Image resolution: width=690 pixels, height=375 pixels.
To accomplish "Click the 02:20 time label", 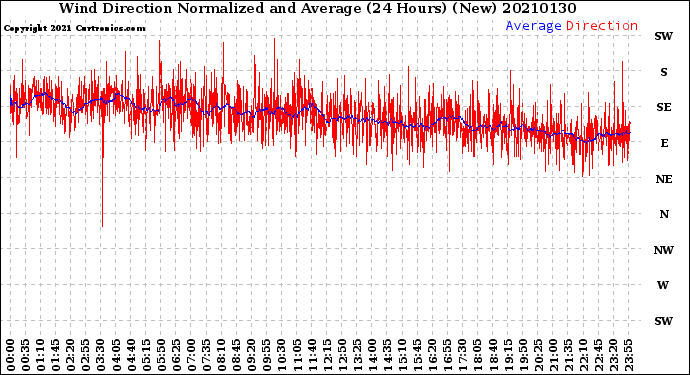I will pyautogui.click(x=71, y=355).
